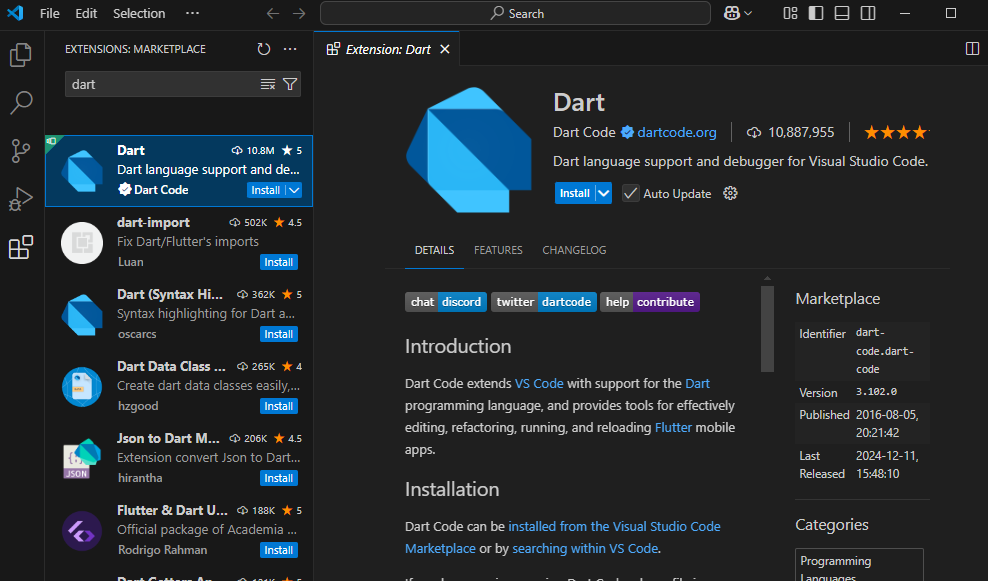
Task: Toggle bottom panel visibility
Action: point(842,13)
